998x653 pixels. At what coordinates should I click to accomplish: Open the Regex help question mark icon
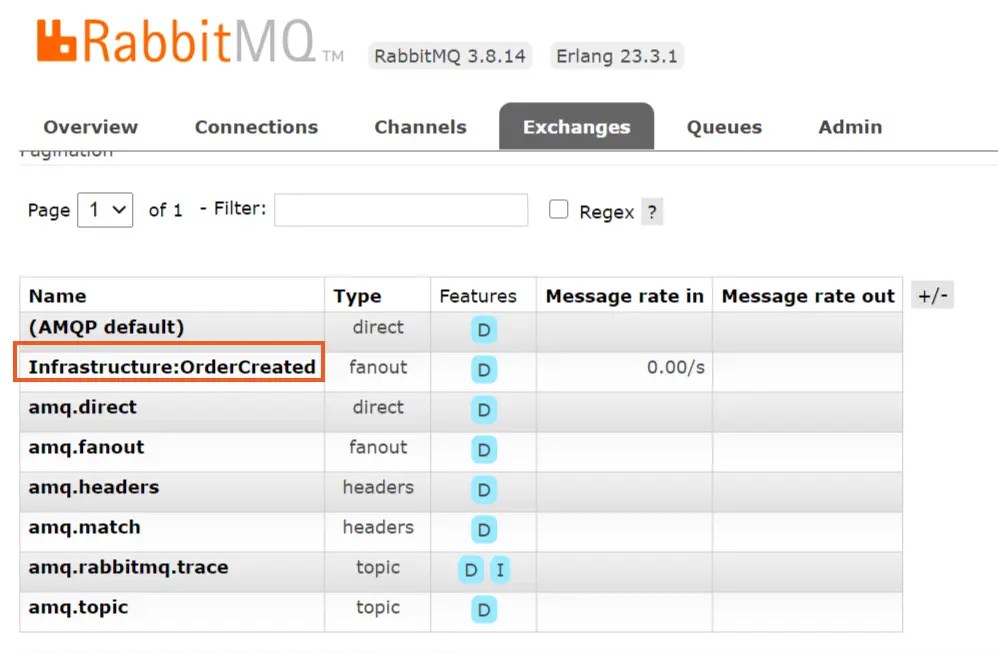(652, 212)
